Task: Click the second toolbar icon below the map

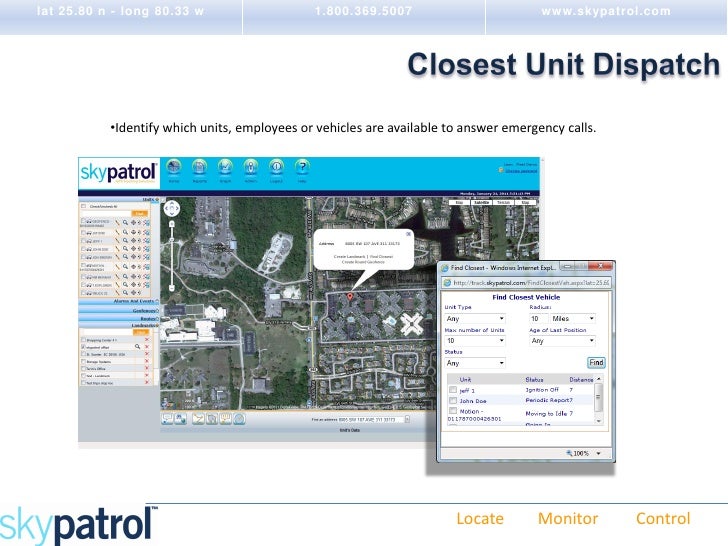Action: [181, 419]
